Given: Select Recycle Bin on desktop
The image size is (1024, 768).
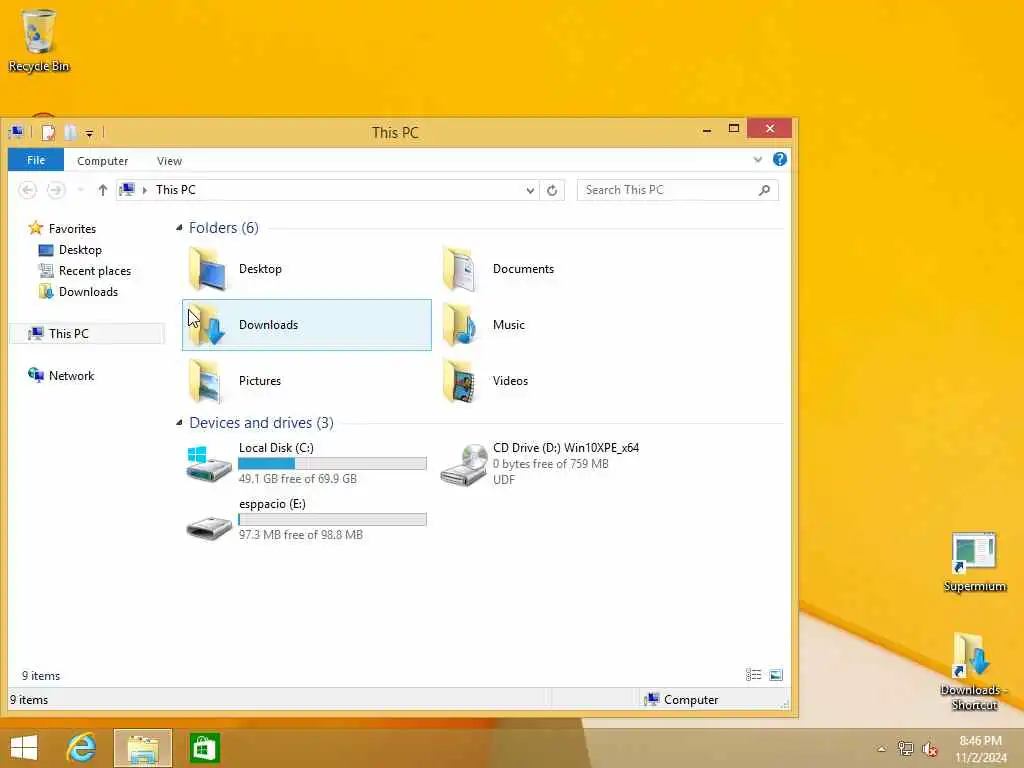Looking at the screenshot, I should 39,40.
